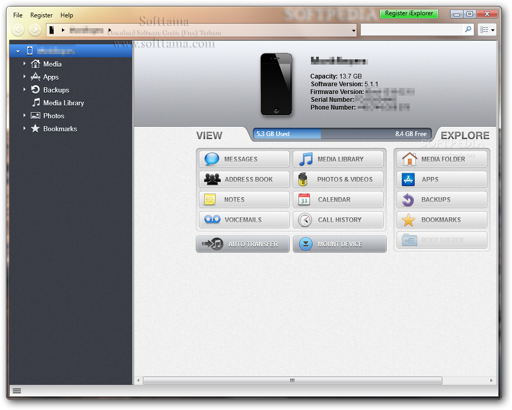Click the right scroll arrow of the horizontal scrollbar
This screenshot has width=512, height=410.
(x=491, y=380)
